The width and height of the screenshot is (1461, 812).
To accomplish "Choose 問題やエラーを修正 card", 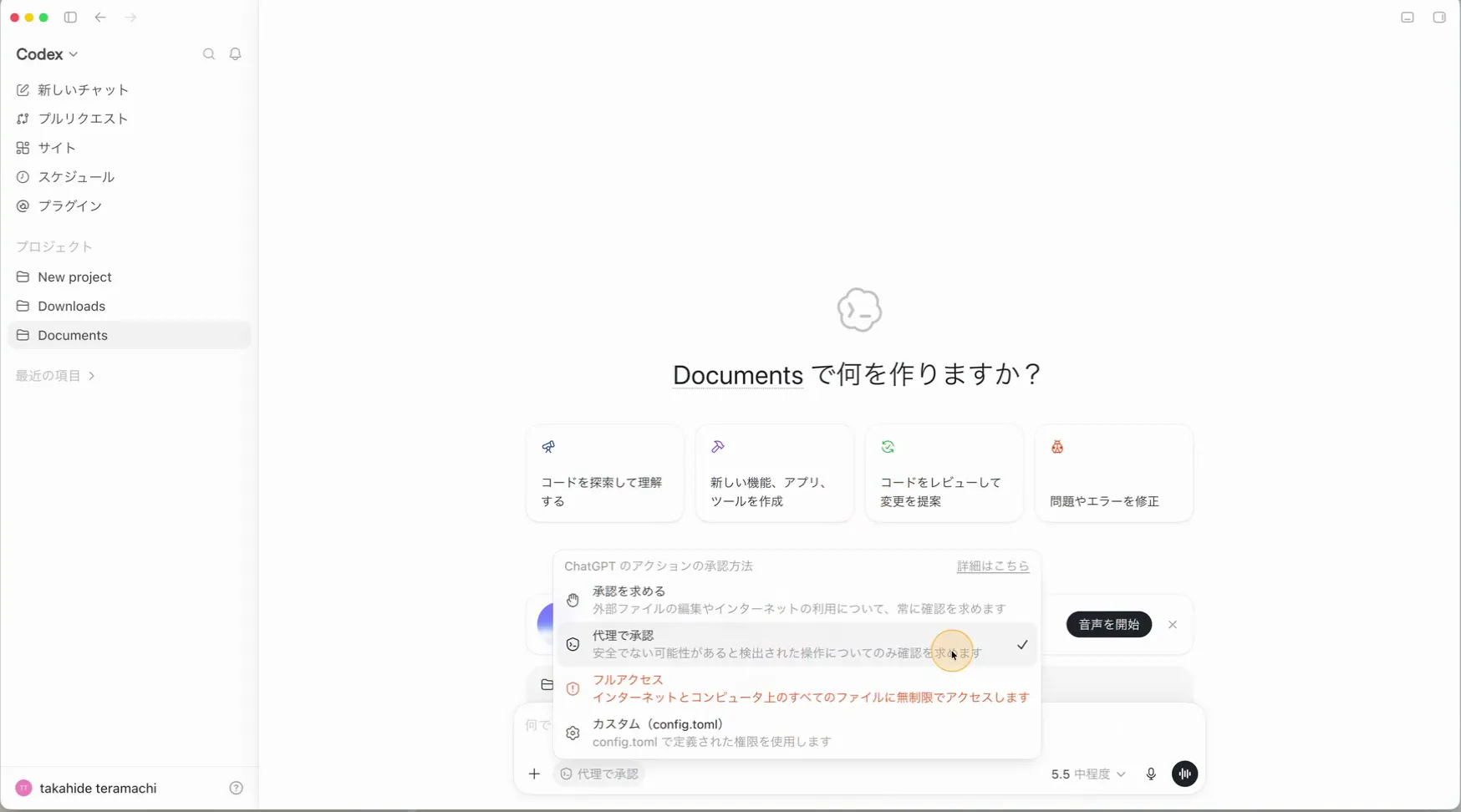I will pos(1114,474).
